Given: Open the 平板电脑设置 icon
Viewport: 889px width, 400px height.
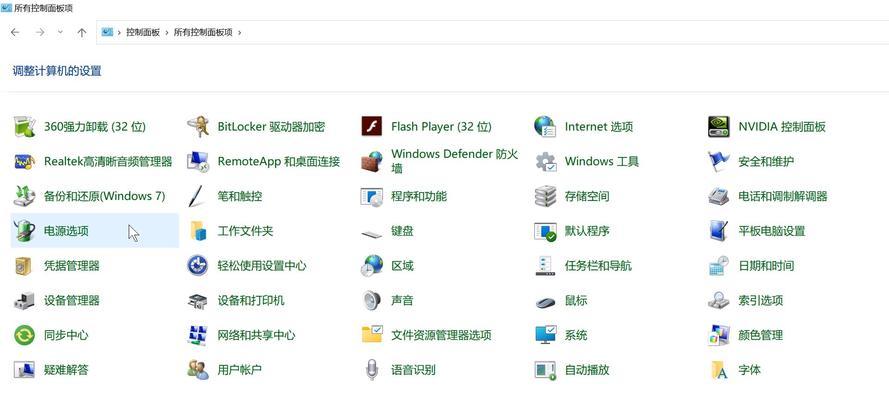Looking at the screenshot, I should pyautogui.click(x=719, y=231).
